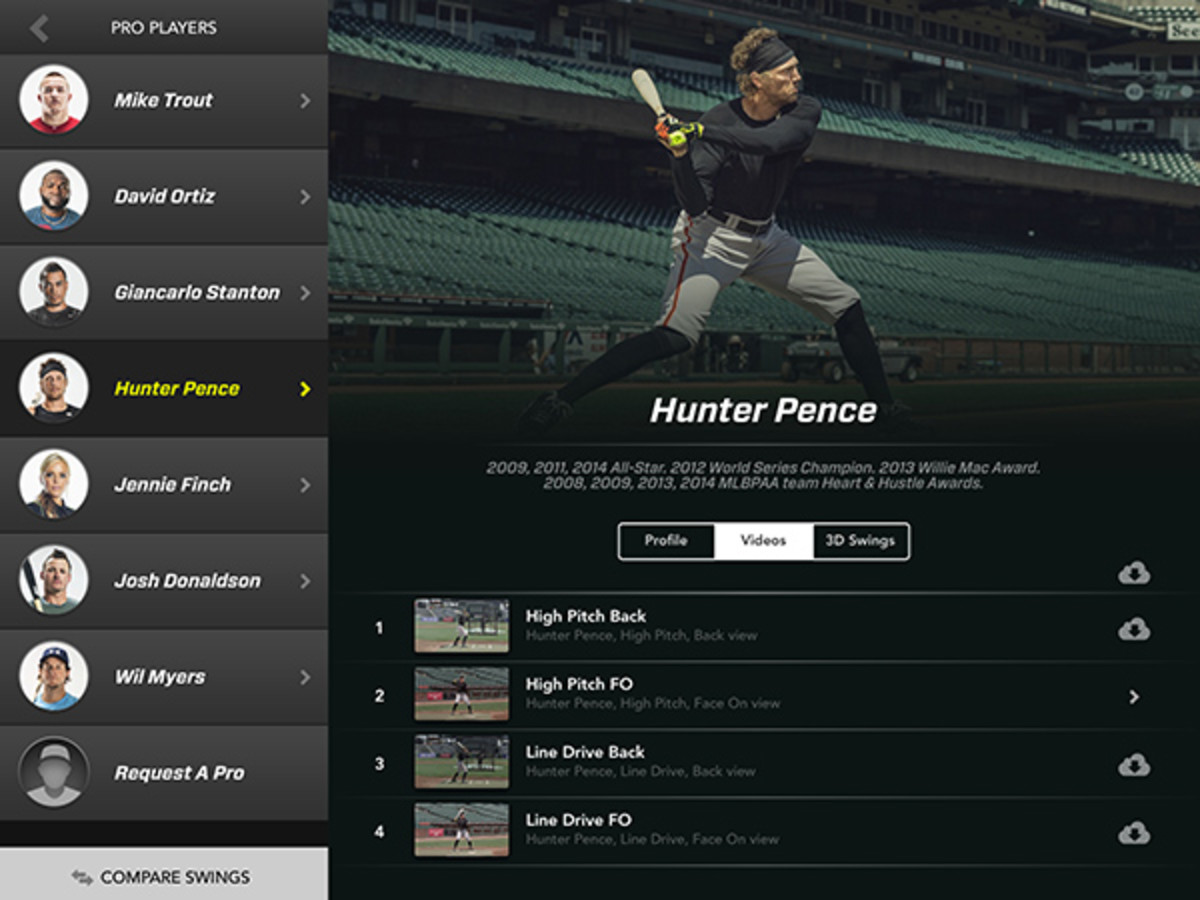Viewport: 1200px width, 900px height.
Task: Open the Line Drive FO thumbnail
Action: tap(462, 830)
